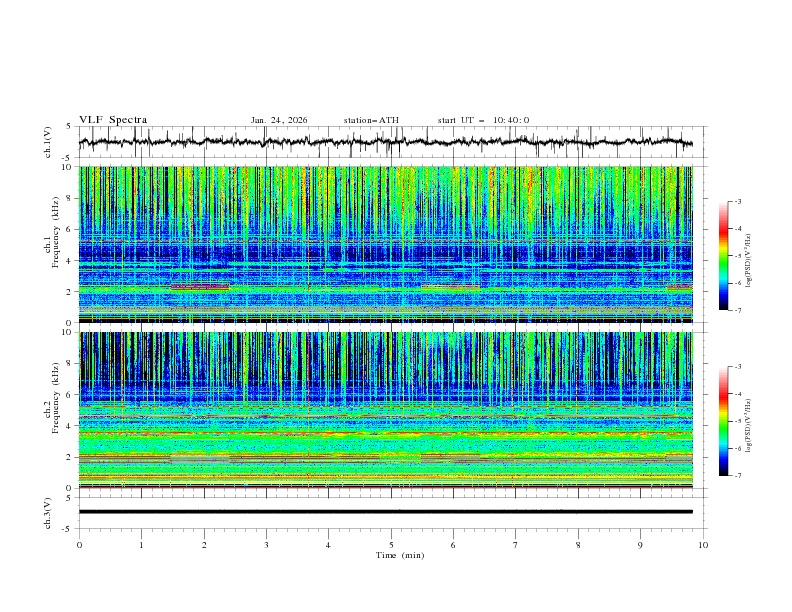Screen dimensions: 792x612
Task: Click the "-3" tick on ch.2 colorbar
Action: click(x=738, y=367)
